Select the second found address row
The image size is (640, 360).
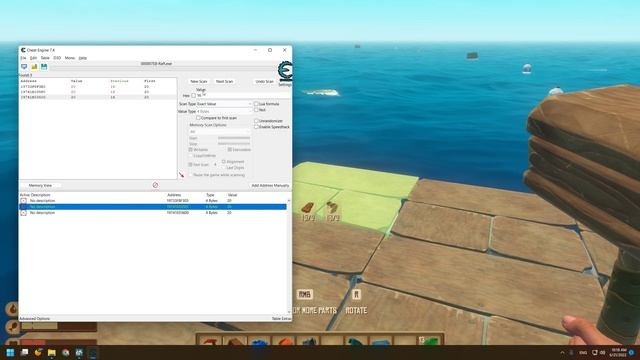pyautogui.click(x=98, y=92)
